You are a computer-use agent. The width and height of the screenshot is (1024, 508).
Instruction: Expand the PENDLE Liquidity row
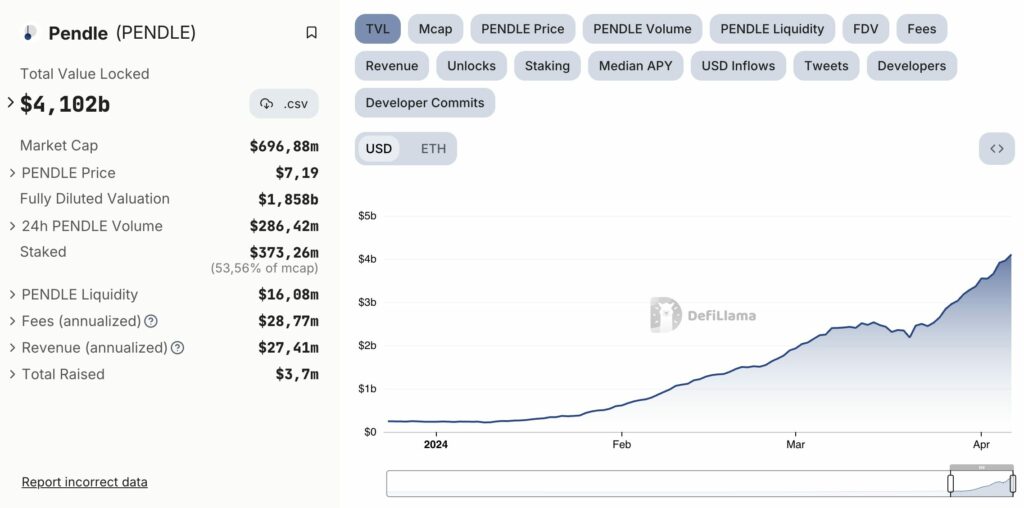tap(12, 294)
